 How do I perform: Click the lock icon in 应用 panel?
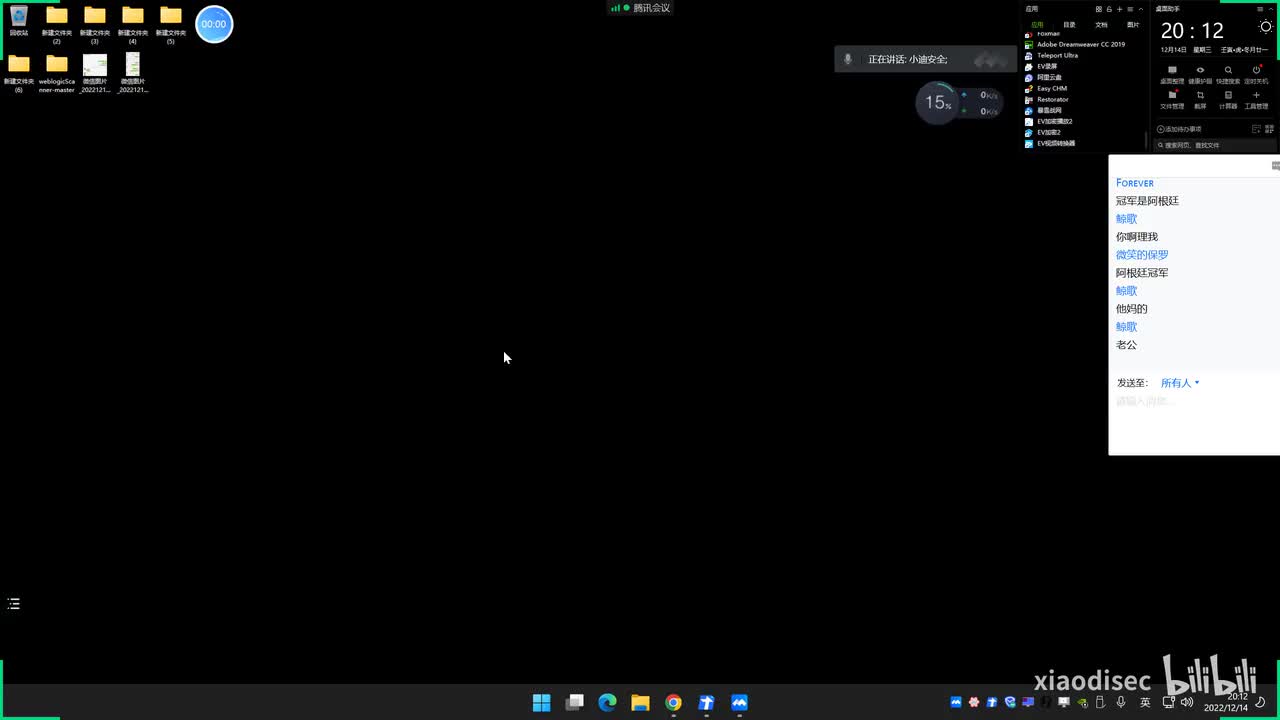coord(1109,9)
